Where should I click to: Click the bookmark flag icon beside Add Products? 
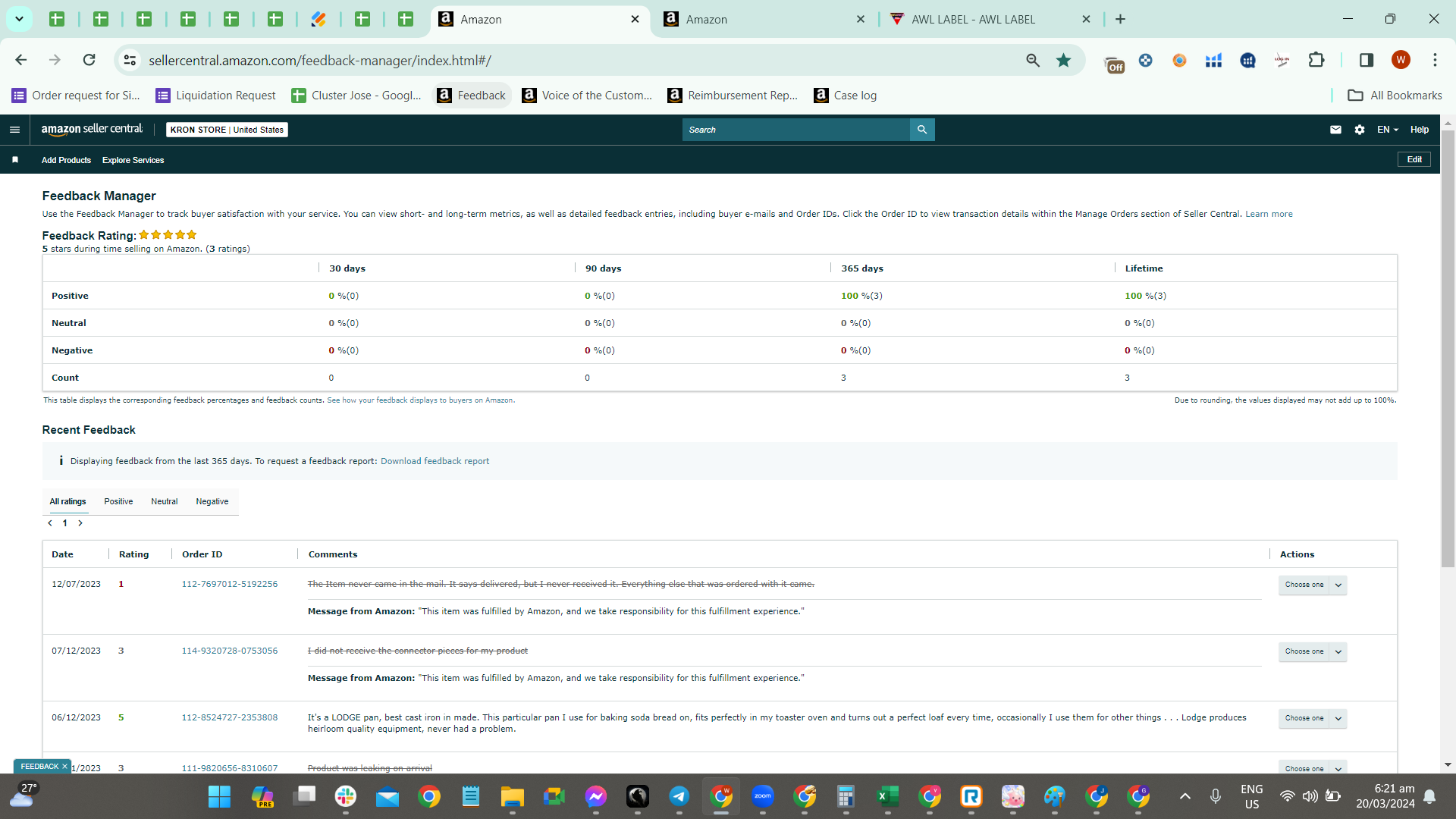coord(15,160)
